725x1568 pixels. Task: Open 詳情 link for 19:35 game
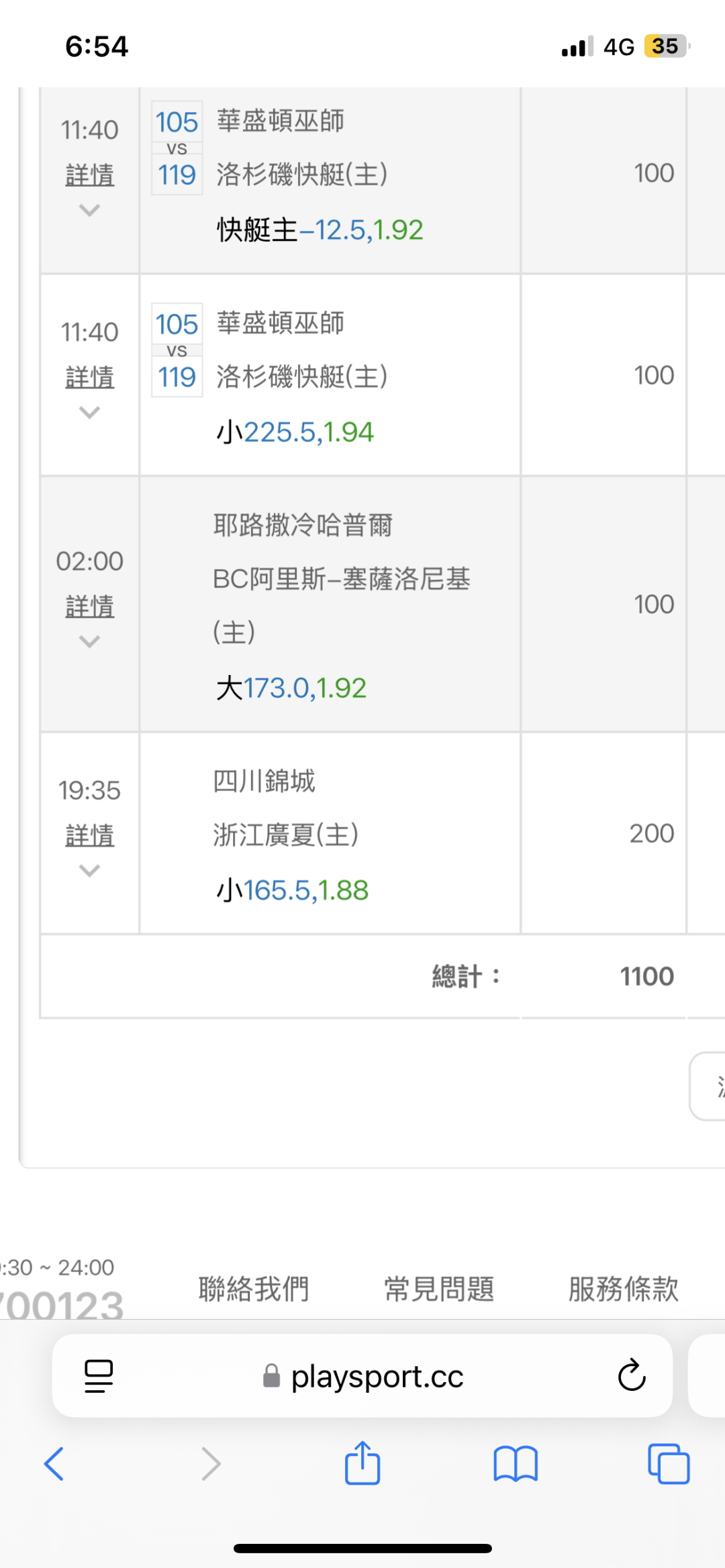89,835
